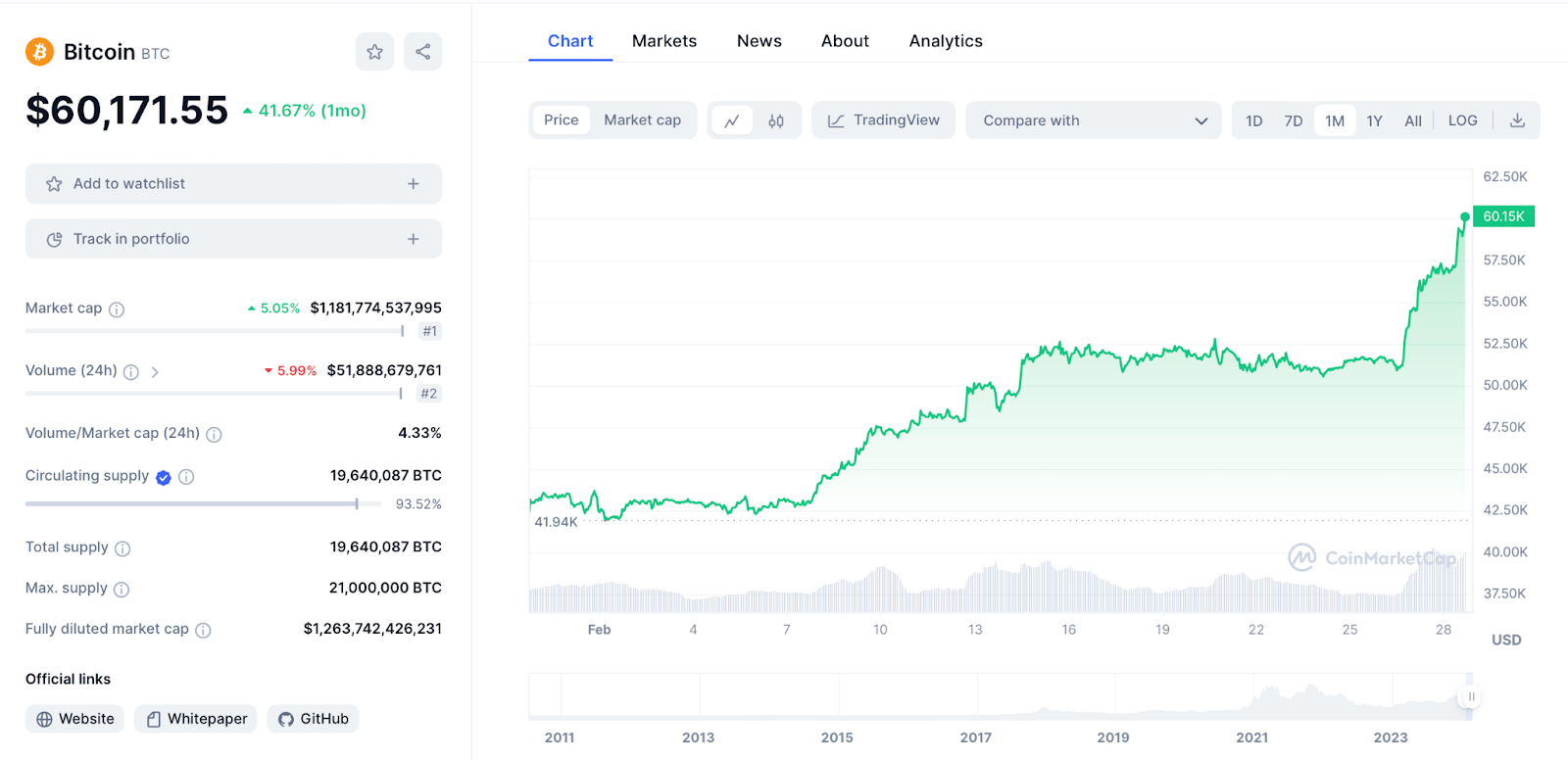Click the Bitcoin logo icon
This screenshot has width=1568, height=760.
point(39,52)
